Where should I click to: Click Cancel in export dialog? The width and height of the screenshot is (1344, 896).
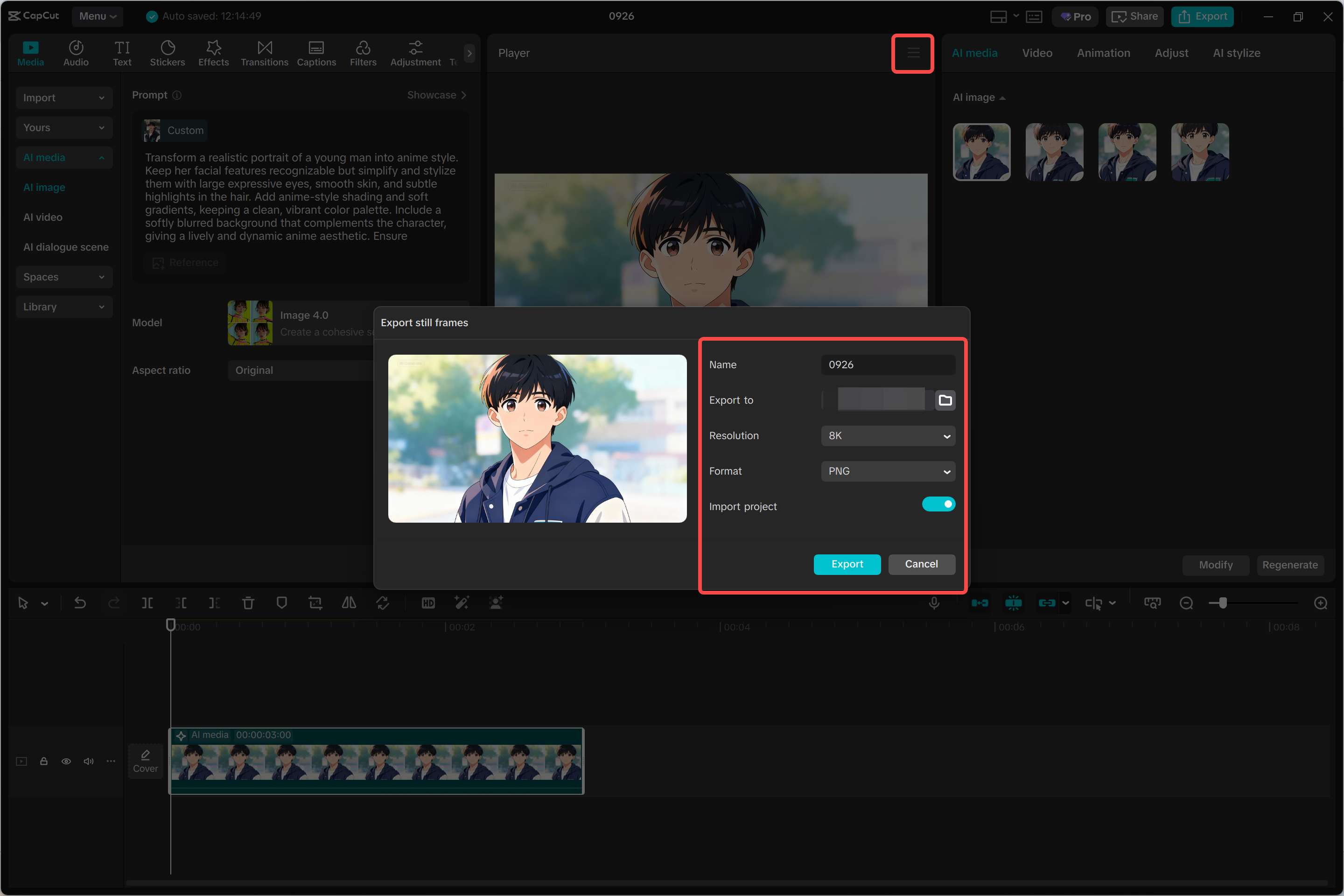coord(921,564)
